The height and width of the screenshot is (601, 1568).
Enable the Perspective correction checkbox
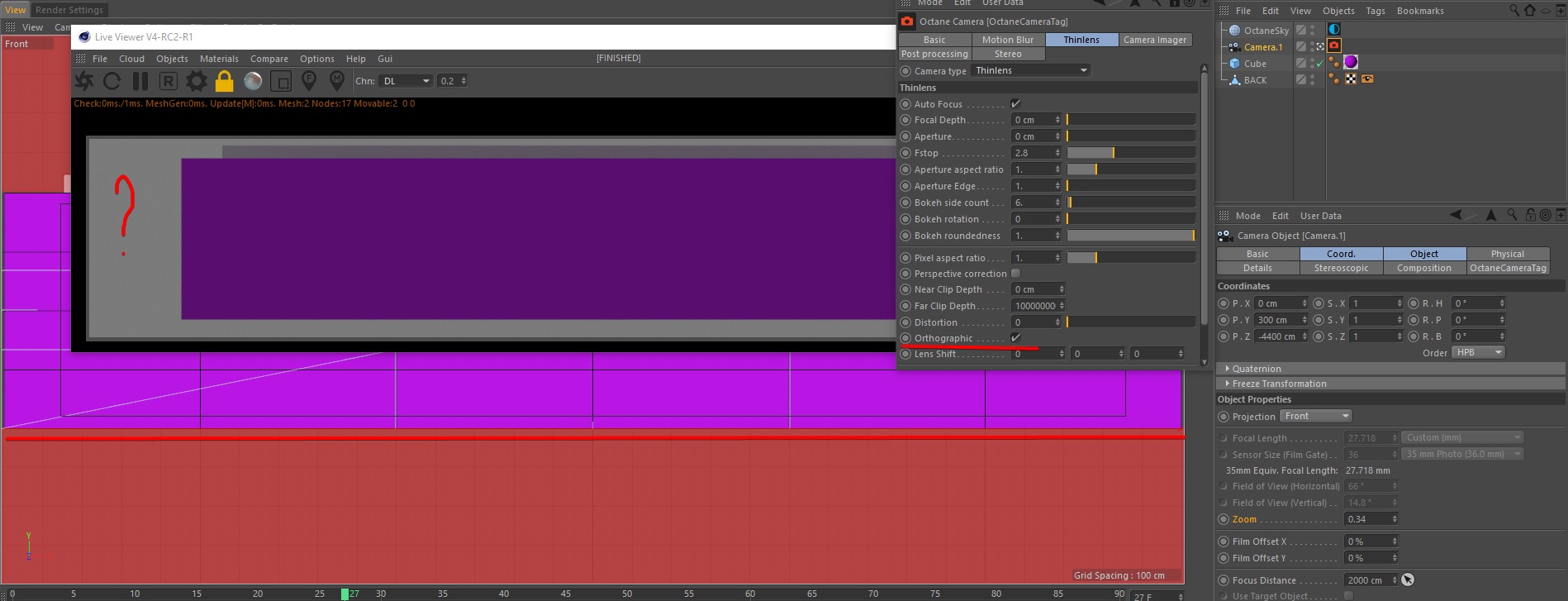coord(1016,274)
